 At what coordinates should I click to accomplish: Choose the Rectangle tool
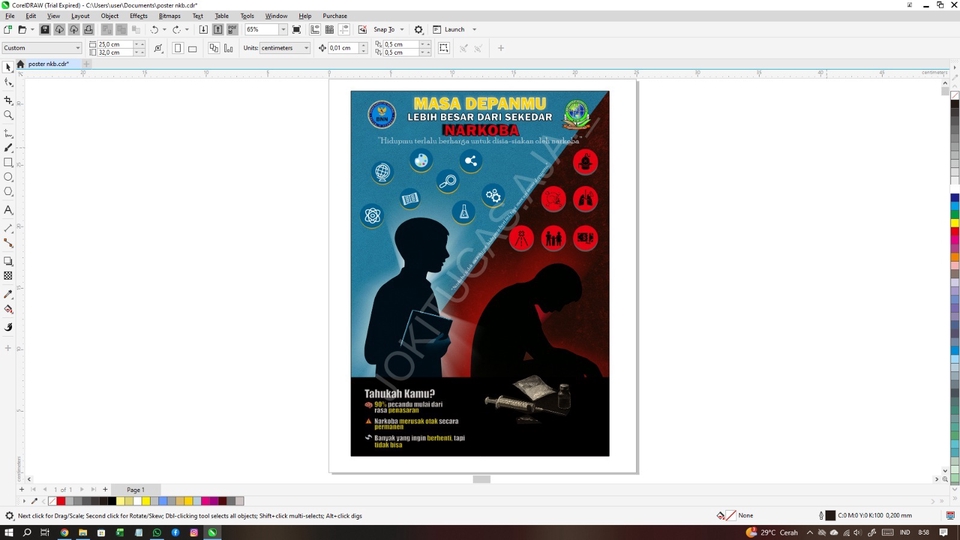point(9,162)
